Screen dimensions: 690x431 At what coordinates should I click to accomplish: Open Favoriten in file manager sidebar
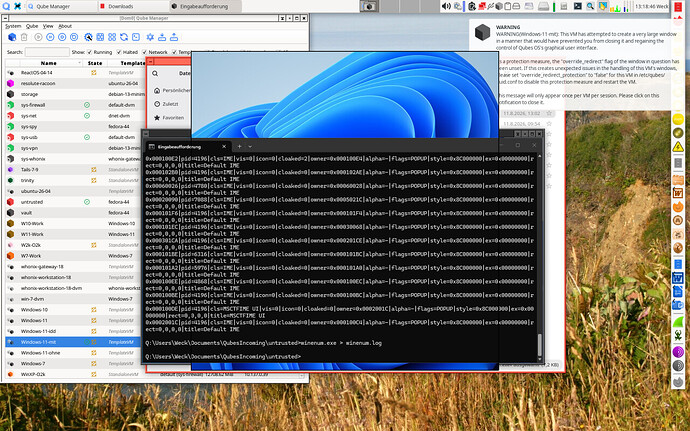point(169,118)
